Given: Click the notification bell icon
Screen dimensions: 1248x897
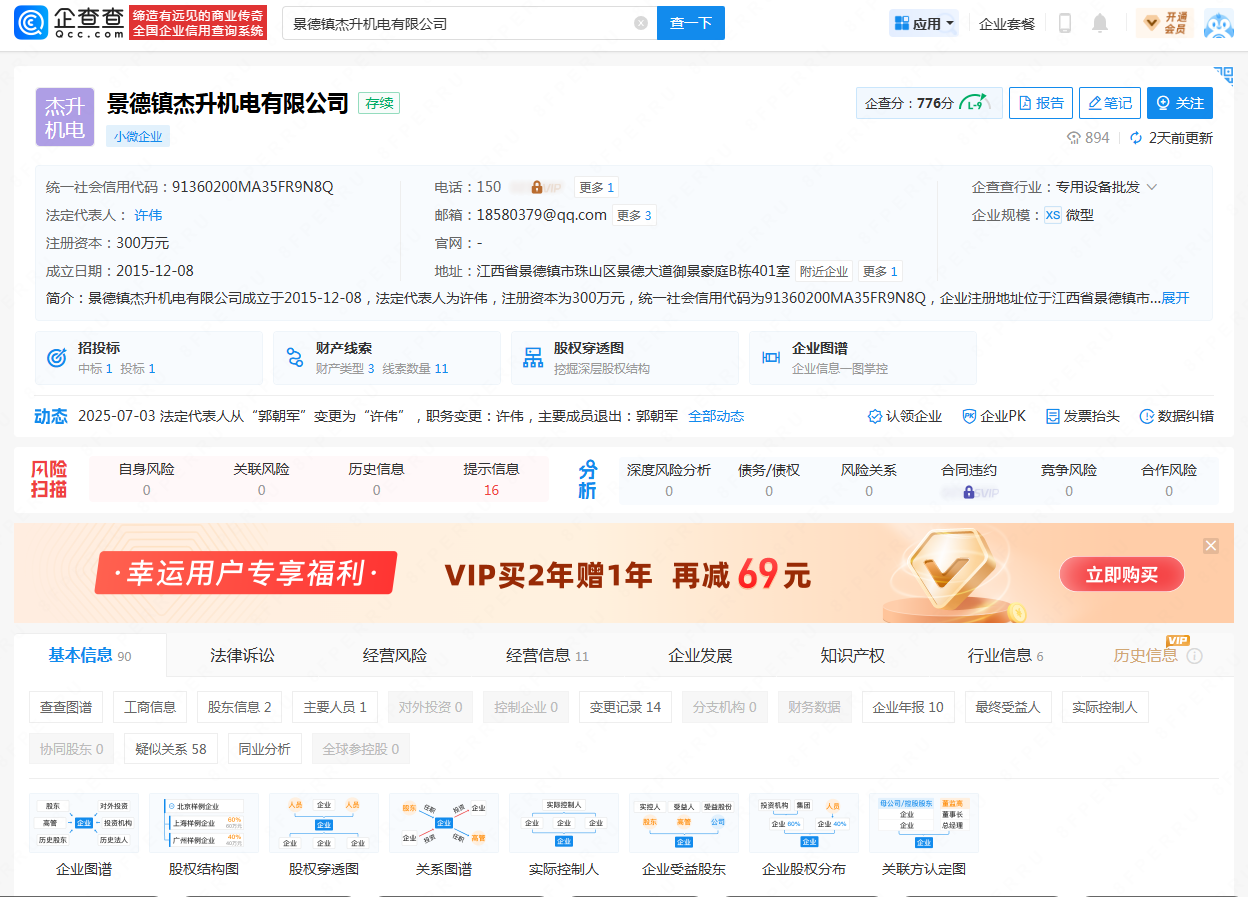Looking at the screenshot, I should [x=1100, y=23].
